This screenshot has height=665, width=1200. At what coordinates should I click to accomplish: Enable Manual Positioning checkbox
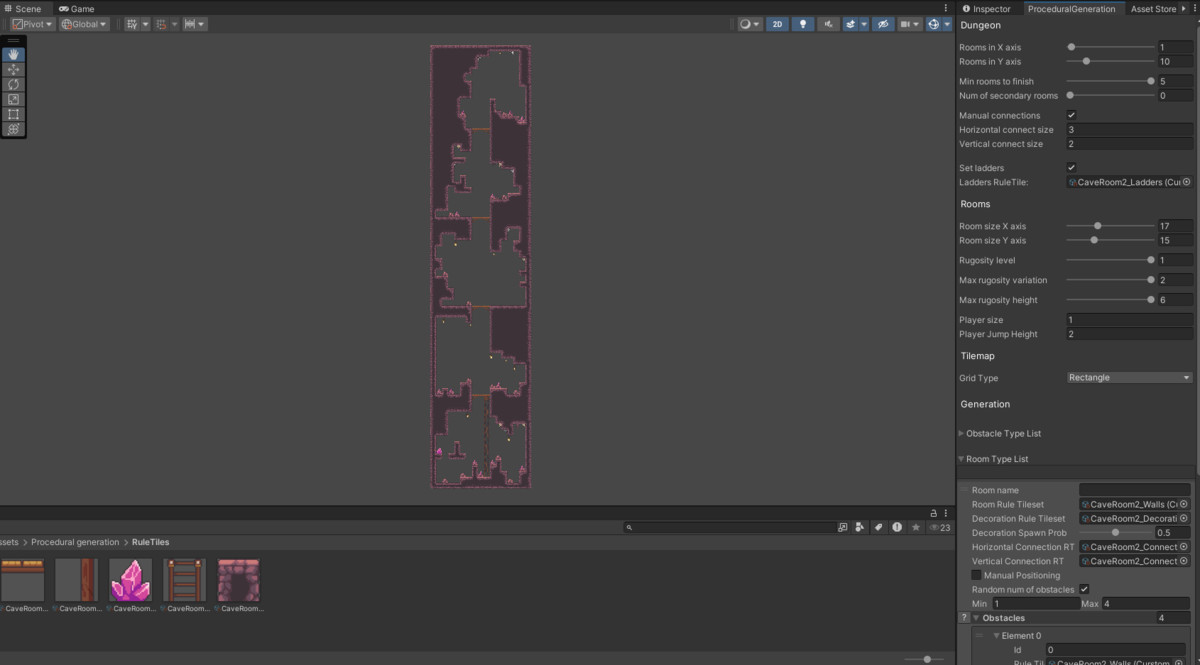pyautogui.click(x=976, y=575)
